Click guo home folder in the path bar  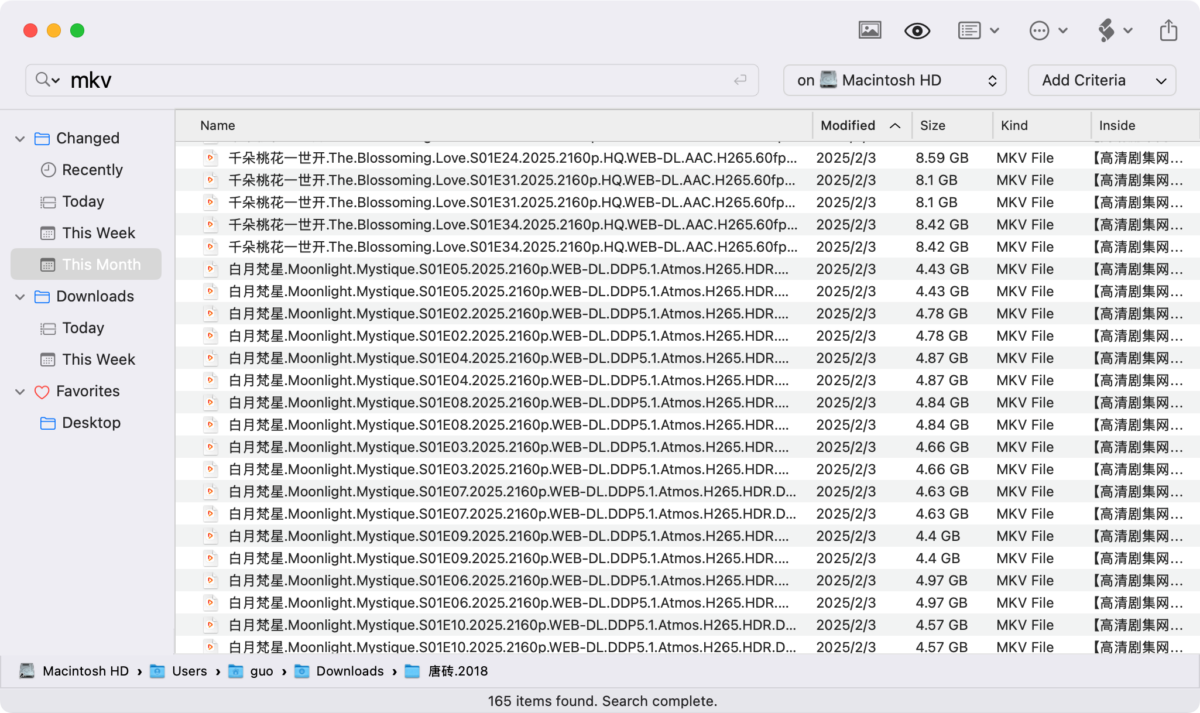point(251,671)
